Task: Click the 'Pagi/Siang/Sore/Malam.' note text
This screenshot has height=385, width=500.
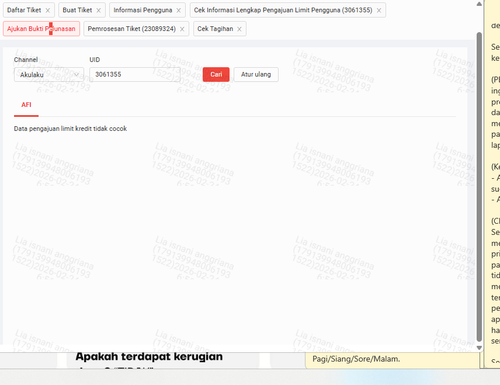Action: point(356,359)
